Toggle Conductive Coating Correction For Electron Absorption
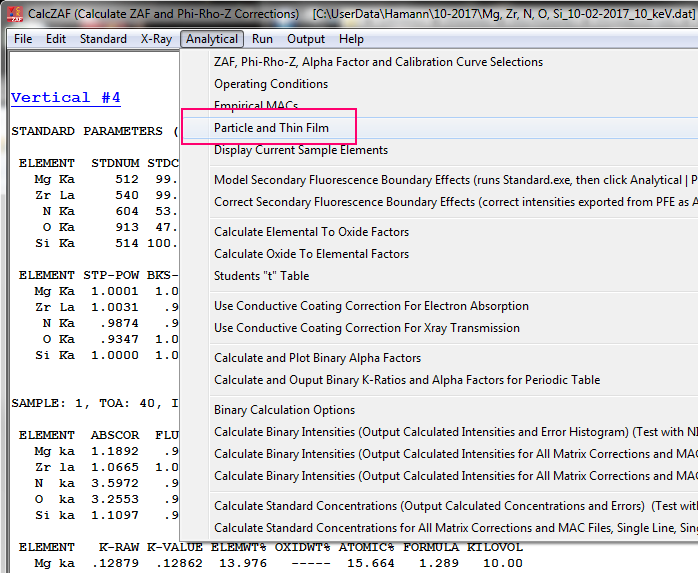The height and width of the screenshot is (573, 698). 371,306
